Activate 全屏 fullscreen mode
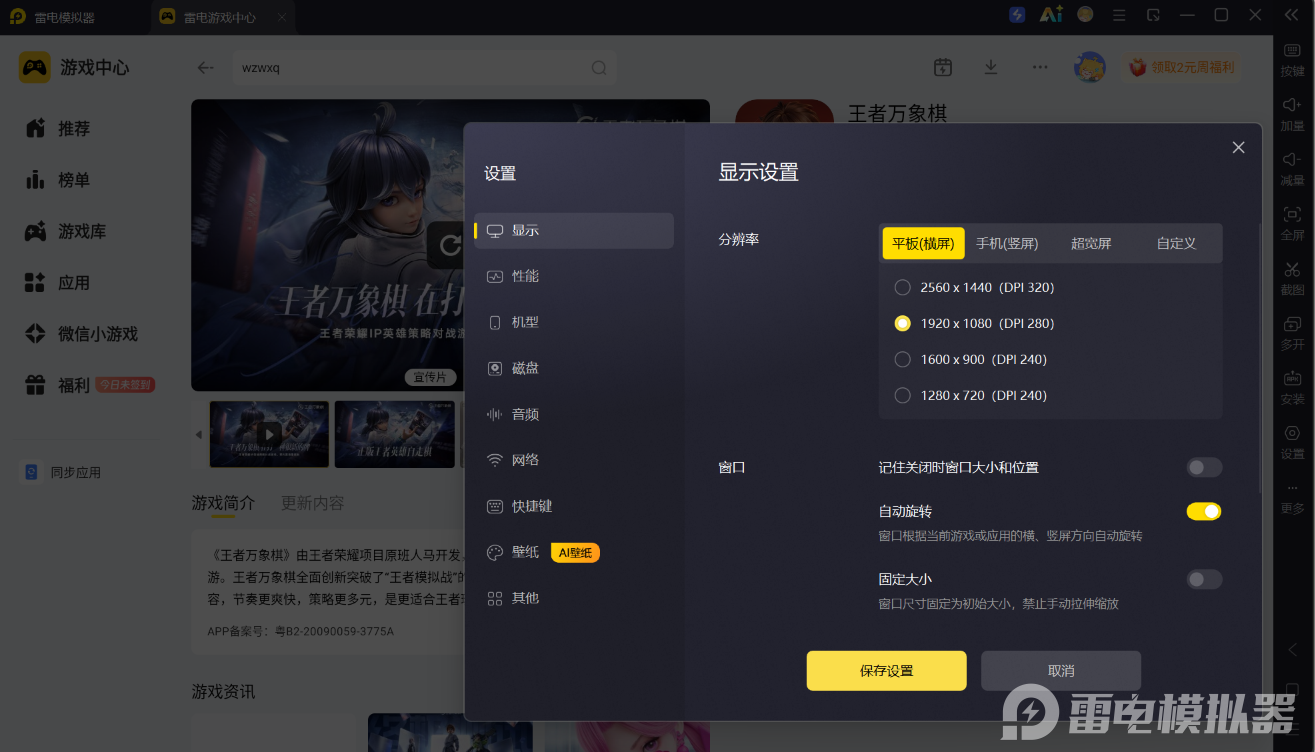1315x752 pixels. 1292,224
